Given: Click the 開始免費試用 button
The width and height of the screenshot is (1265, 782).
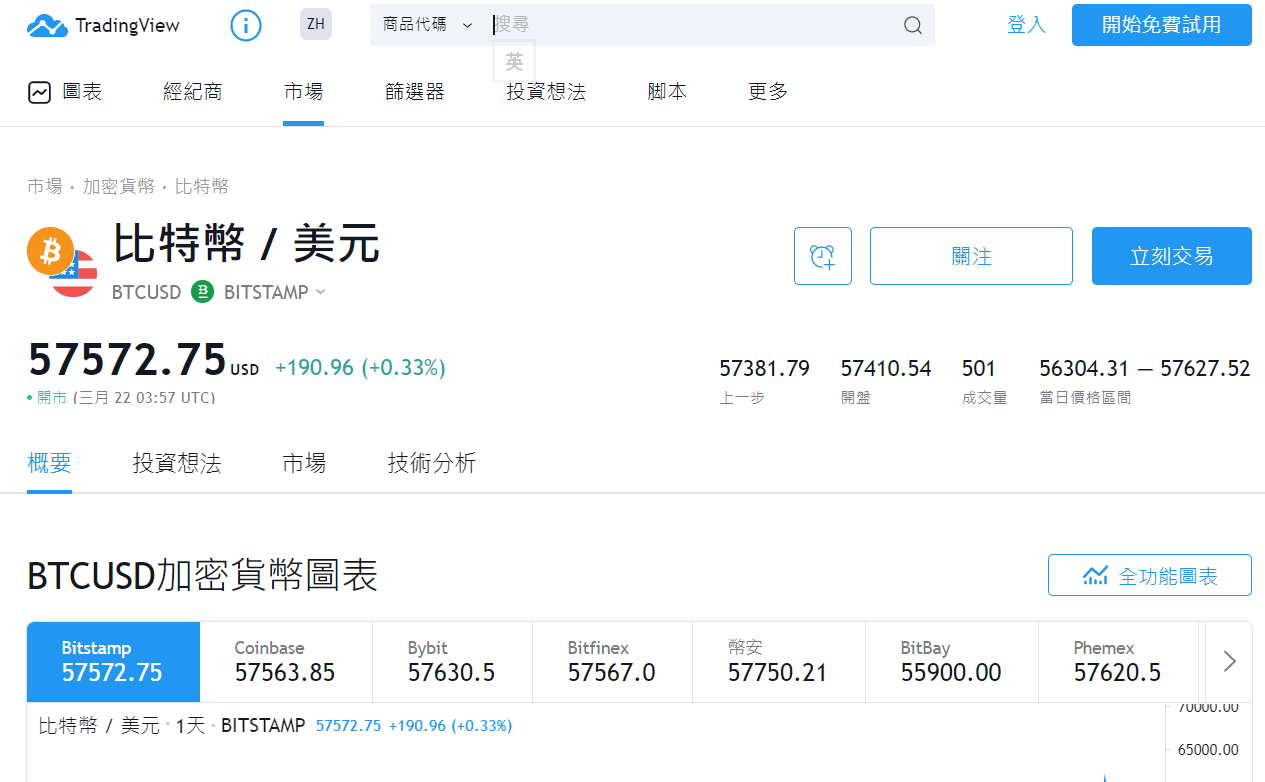Looking at the screenshot, I should (1162, 25).
